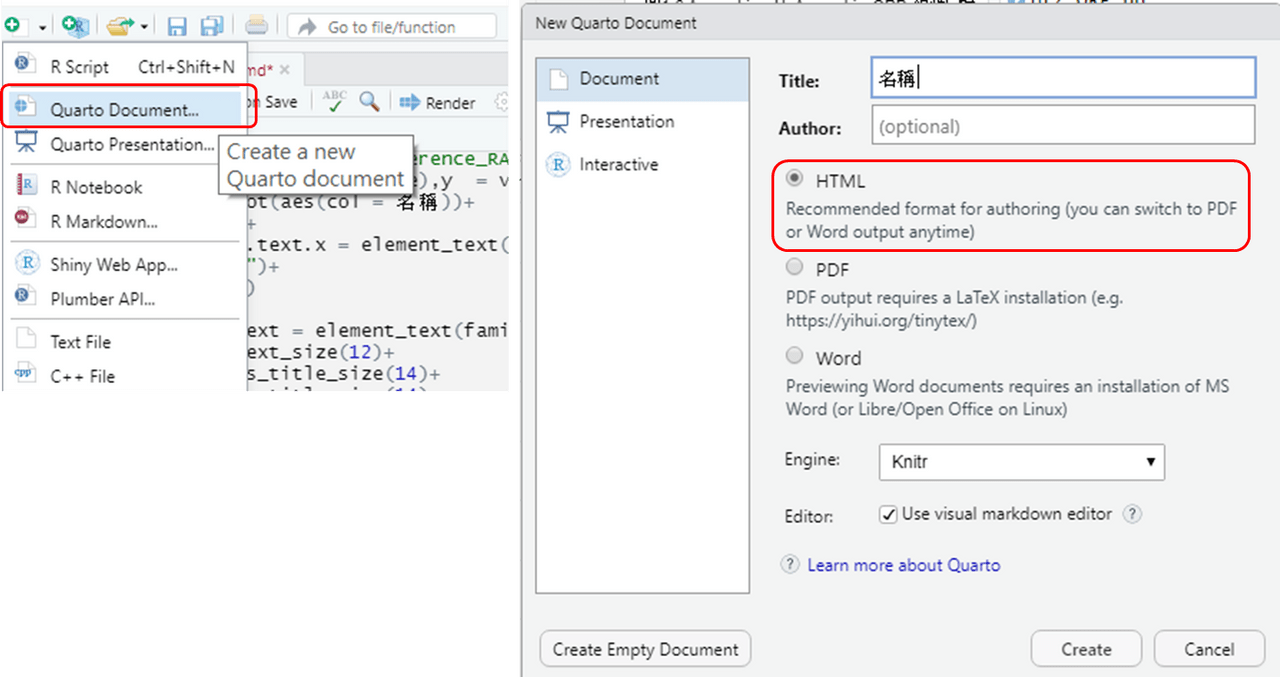
Task: Click the visual markdown editor help icon
Action: (x=1131, y=514)
